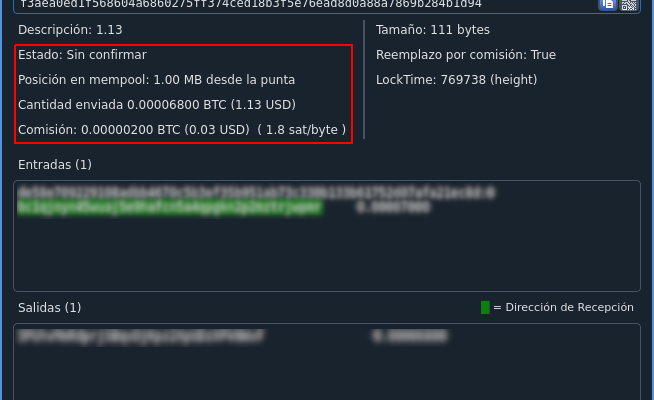Image resolution: width=654 pixels, height=400 pixels.
Task: Click the blurred output amount value
Action: pyautogui.click(x=410, y=336)
